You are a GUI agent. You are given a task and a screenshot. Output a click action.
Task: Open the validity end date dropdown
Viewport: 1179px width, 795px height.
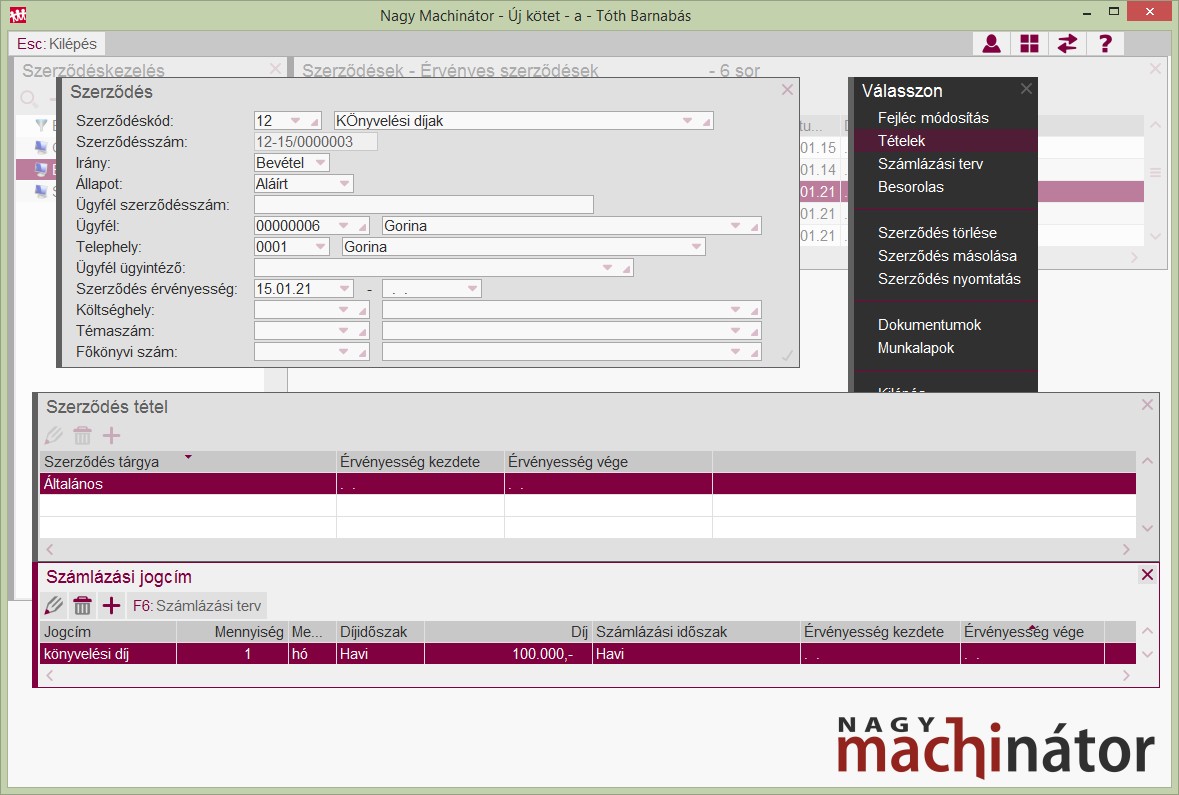pyautogui.click(x=472, y=289)
